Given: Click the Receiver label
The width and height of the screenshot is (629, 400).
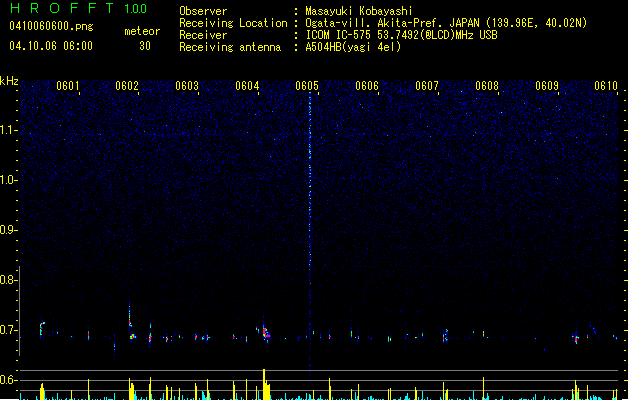Looking at the screenshot, I should coord(203,35).
